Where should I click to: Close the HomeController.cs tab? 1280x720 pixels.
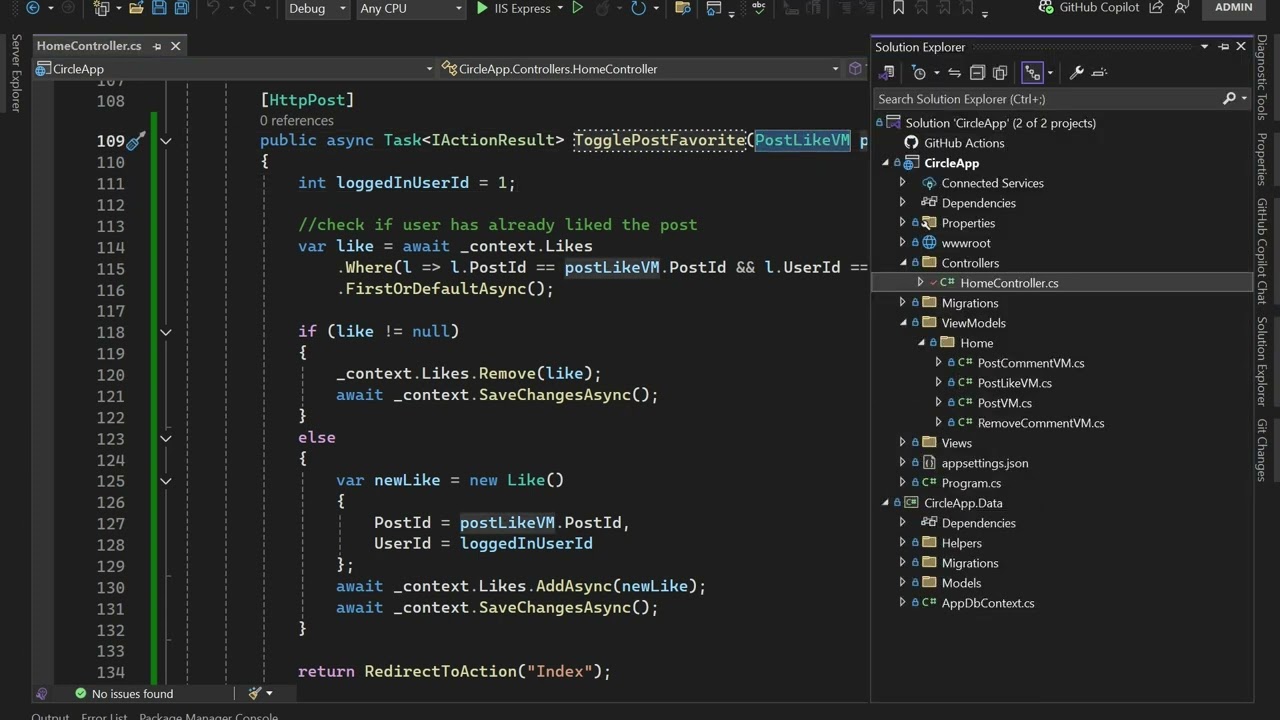176,46
